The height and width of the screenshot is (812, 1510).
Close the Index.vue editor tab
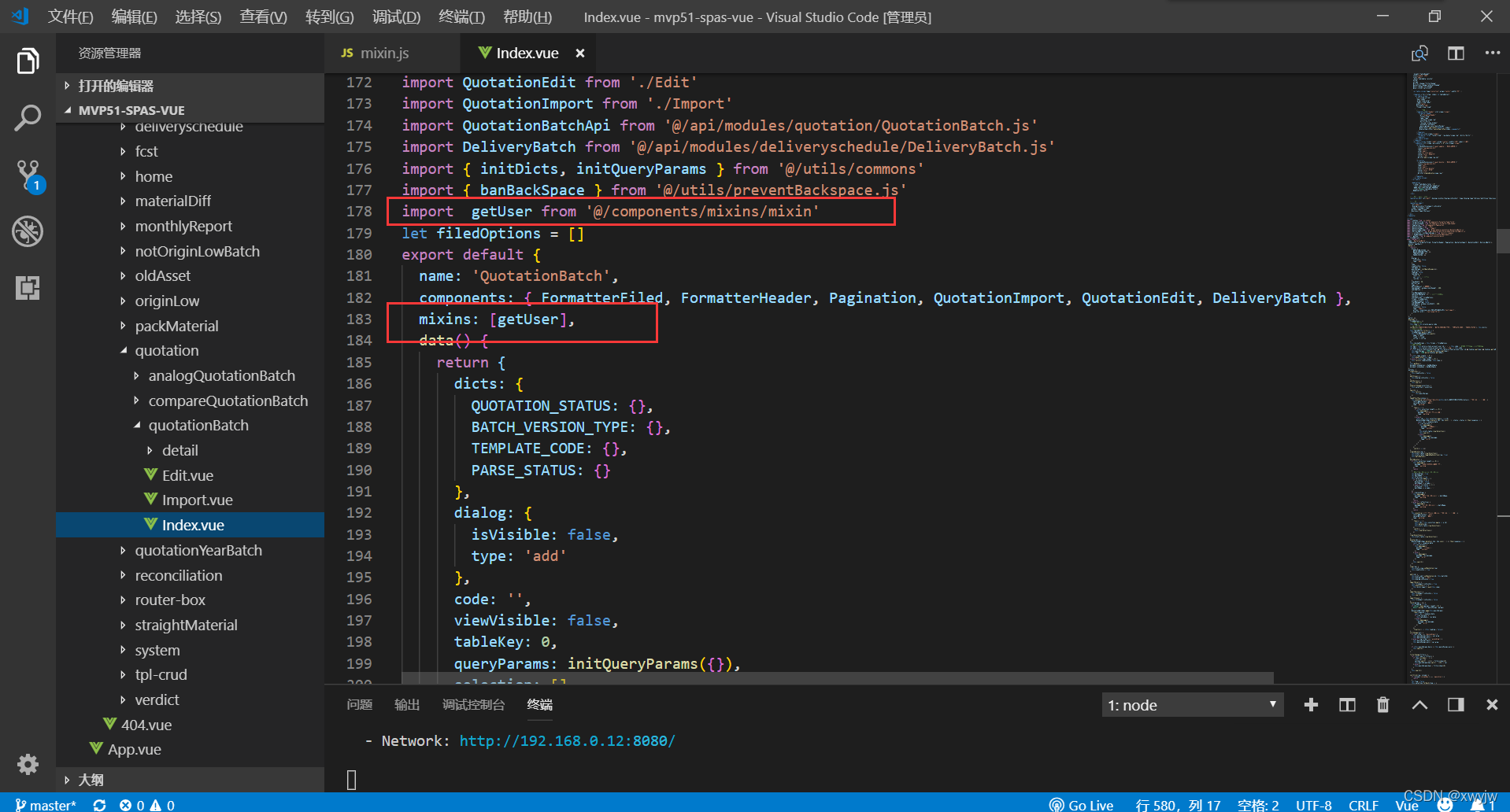(x=580, y=53)
